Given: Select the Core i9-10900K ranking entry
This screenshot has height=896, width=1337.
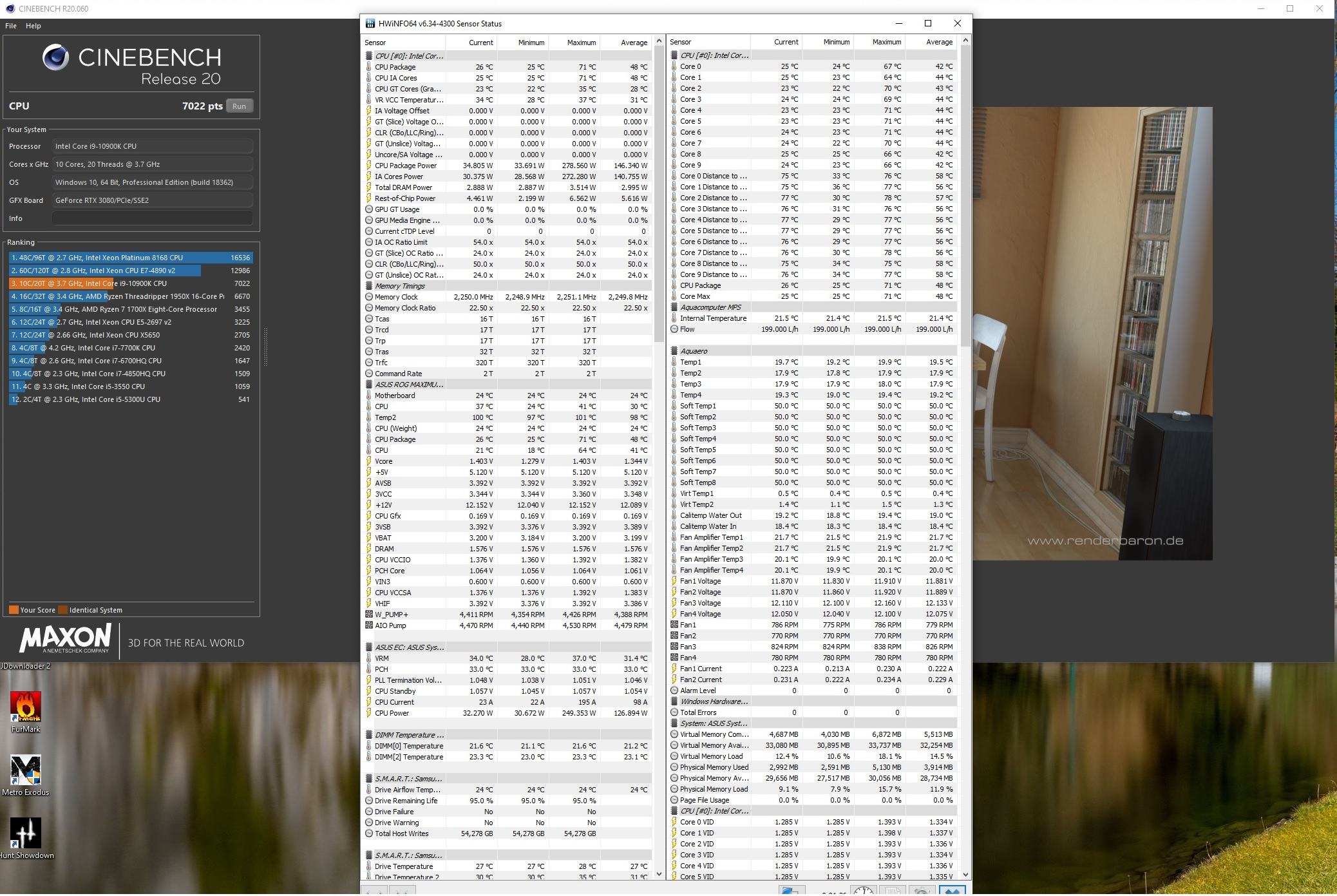Looking at the screenshot, I should (131, 283).
